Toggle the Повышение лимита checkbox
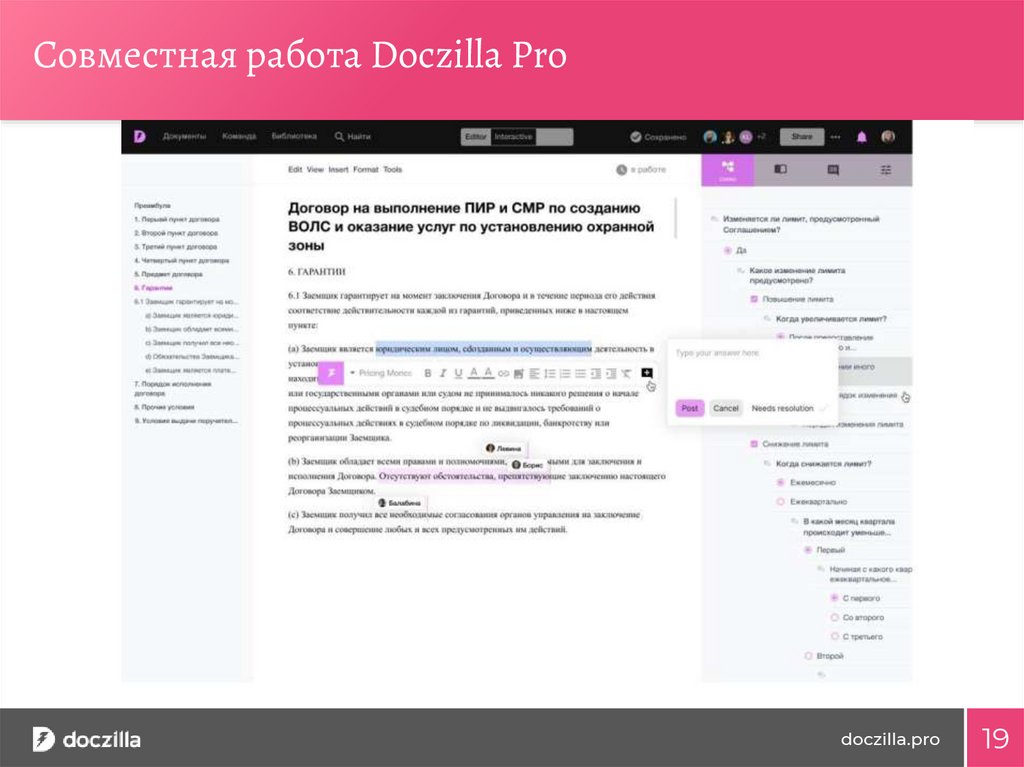This screenshot has height=767, width=1024. pos(754,299)
